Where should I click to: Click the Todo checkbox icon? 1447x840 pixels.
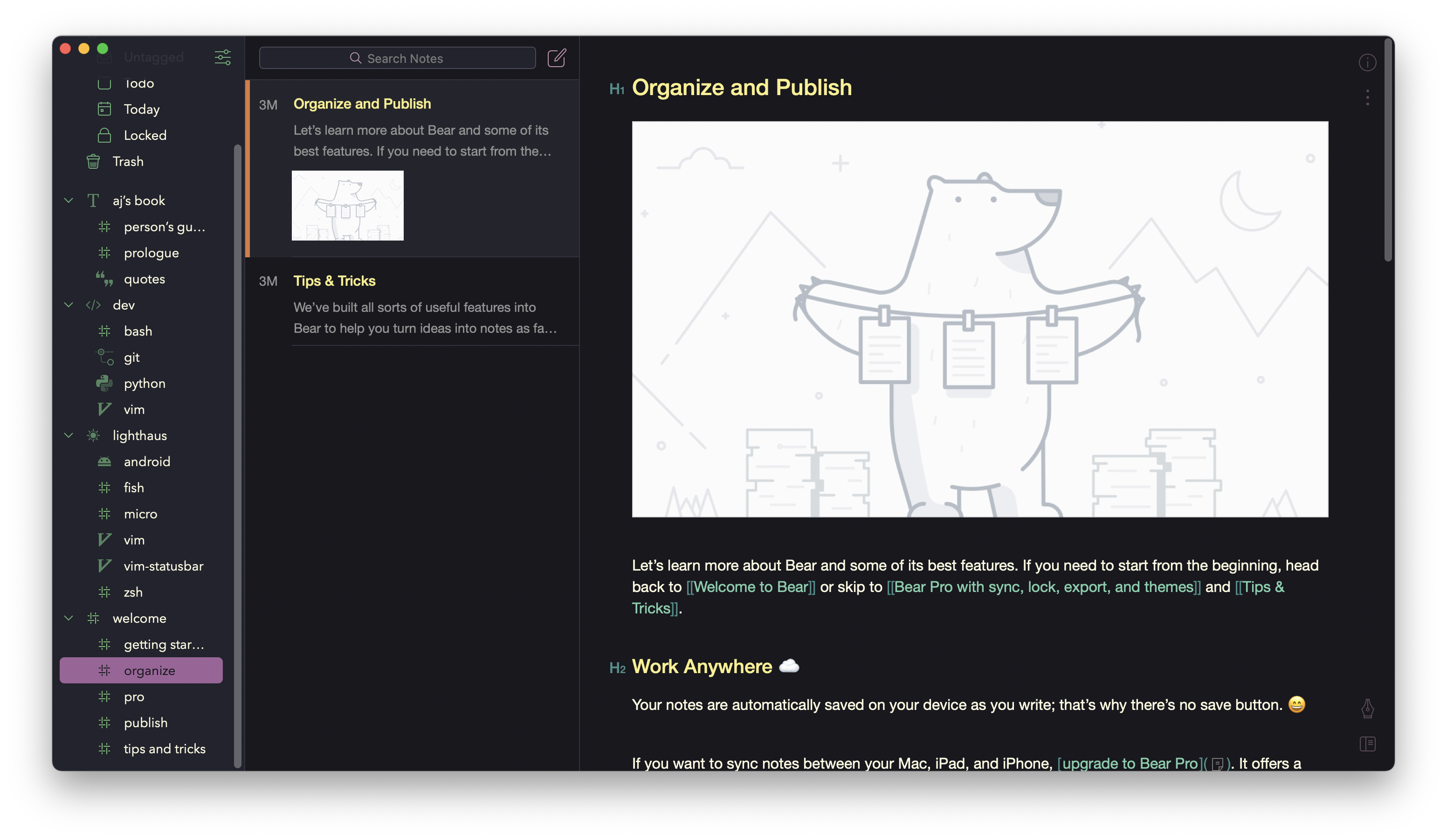click(104, 83)
